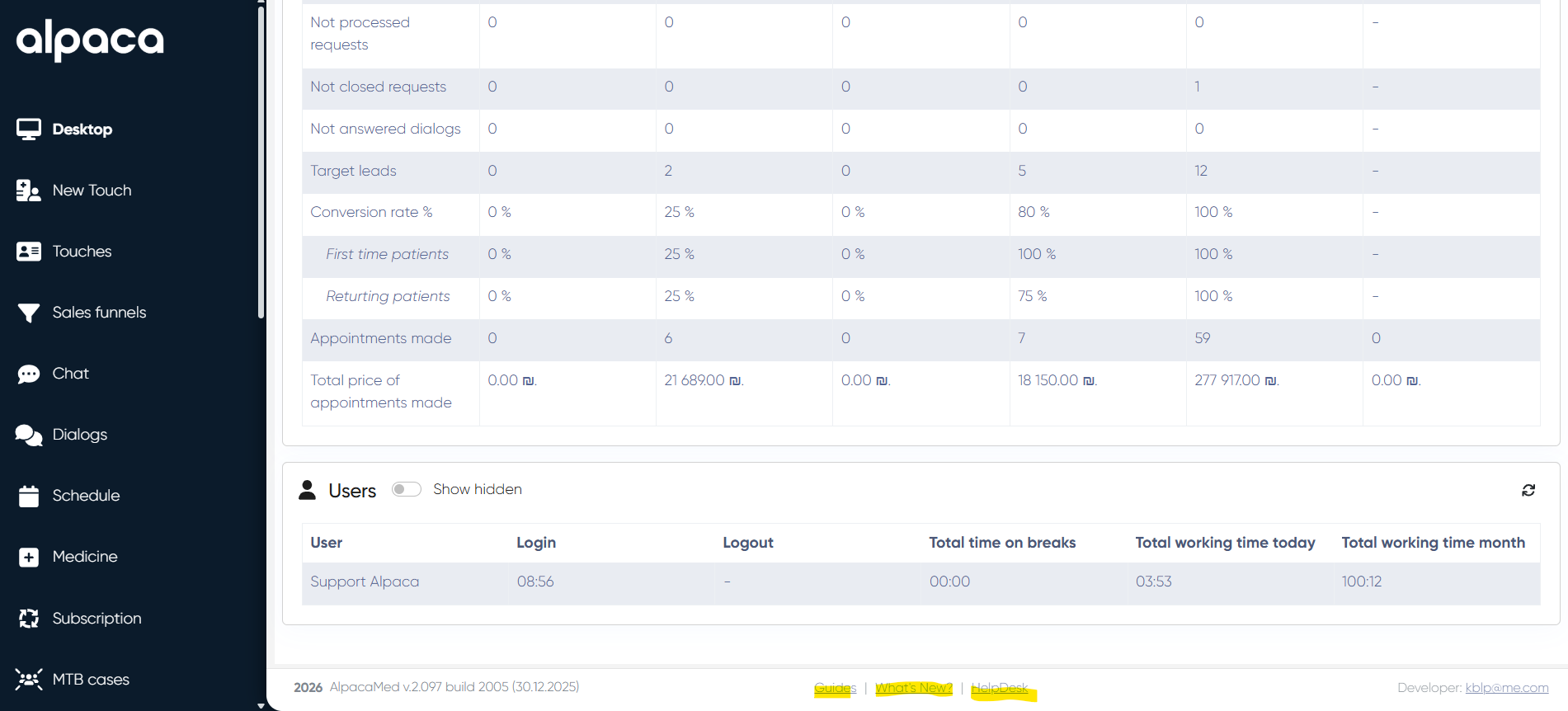Image resolution: width=1568 pixels, height=711 pixels.
Task: Toggle the Show hidden users switch
Action: coord(406,489)
